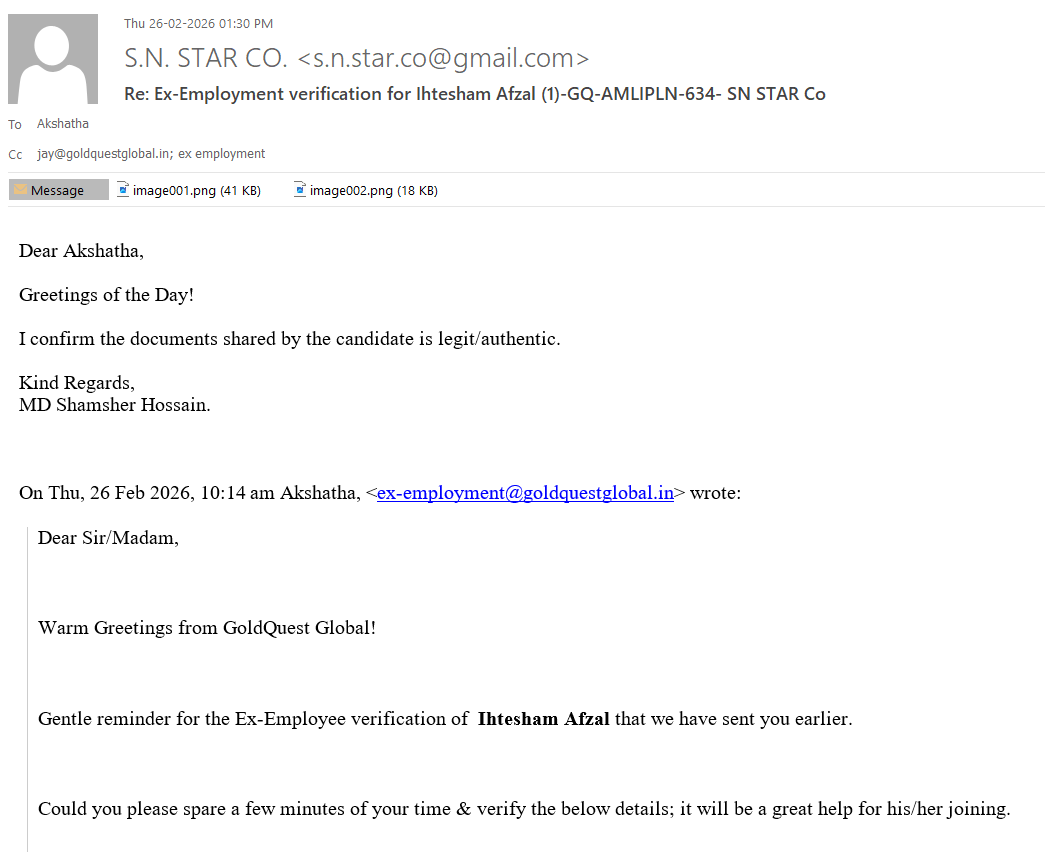Click the 'To' field label
Viewport: 1045px width, 852px height.
click(15, 125)
